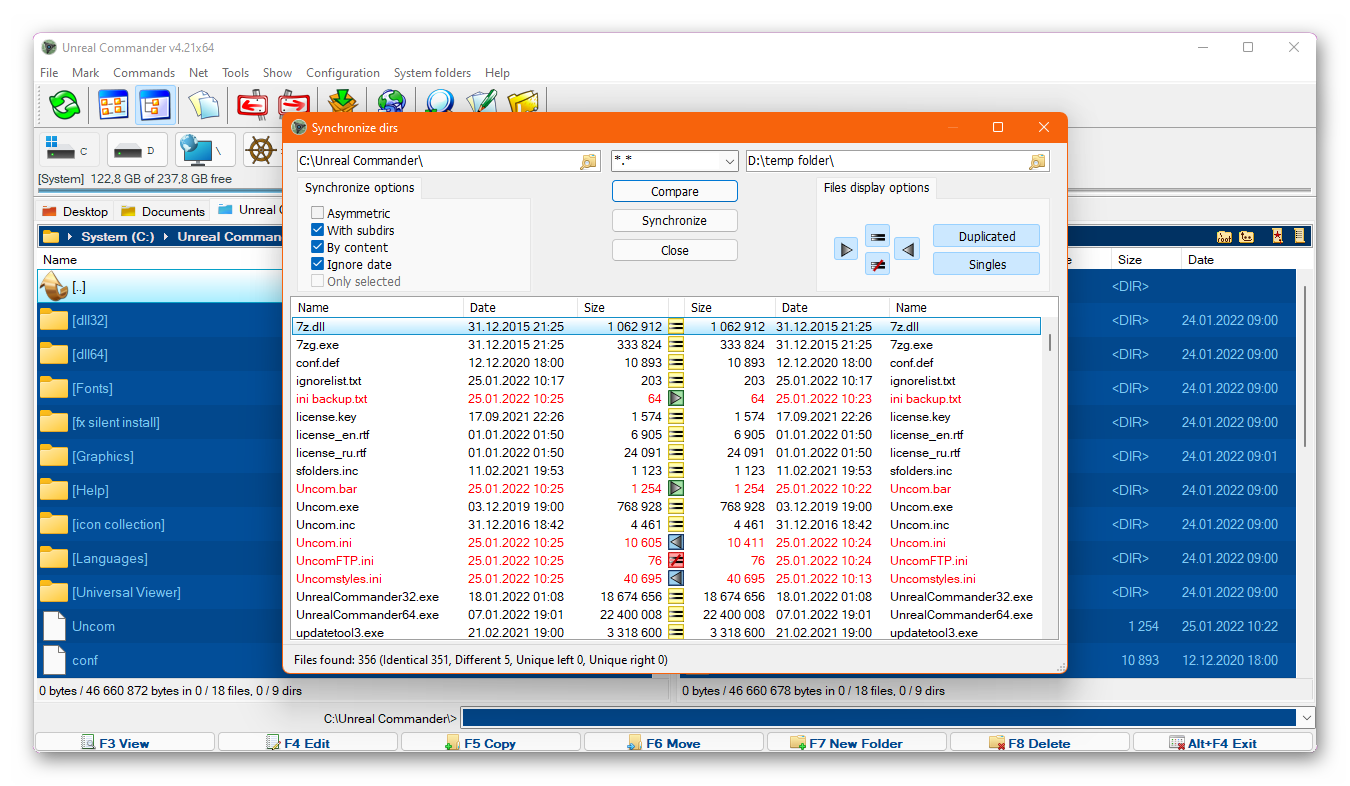Open the Configuration menu
The width and height of the screenshot is (1350, 786).
coord(342,73)
